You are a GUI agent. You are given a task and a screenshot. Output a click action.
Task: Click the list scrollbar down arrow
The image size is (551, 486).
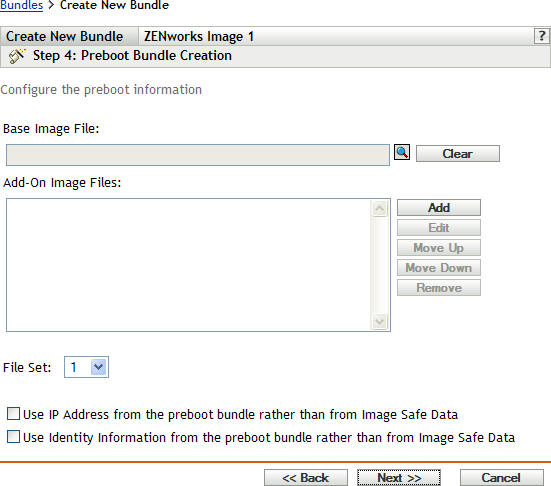380,321
